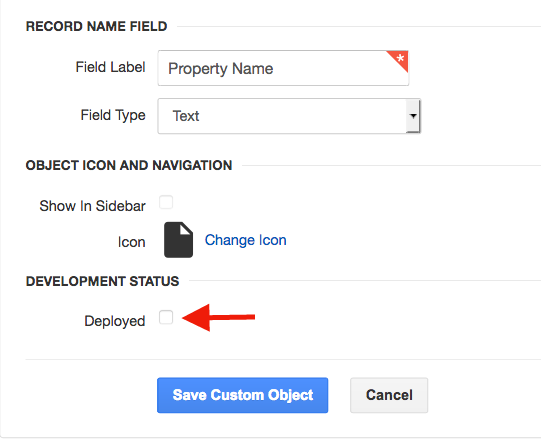The height and width of the screenshot is (441, 541).
Task: Open the Field Type dropdown arrow
Action: tap(413, 116)
